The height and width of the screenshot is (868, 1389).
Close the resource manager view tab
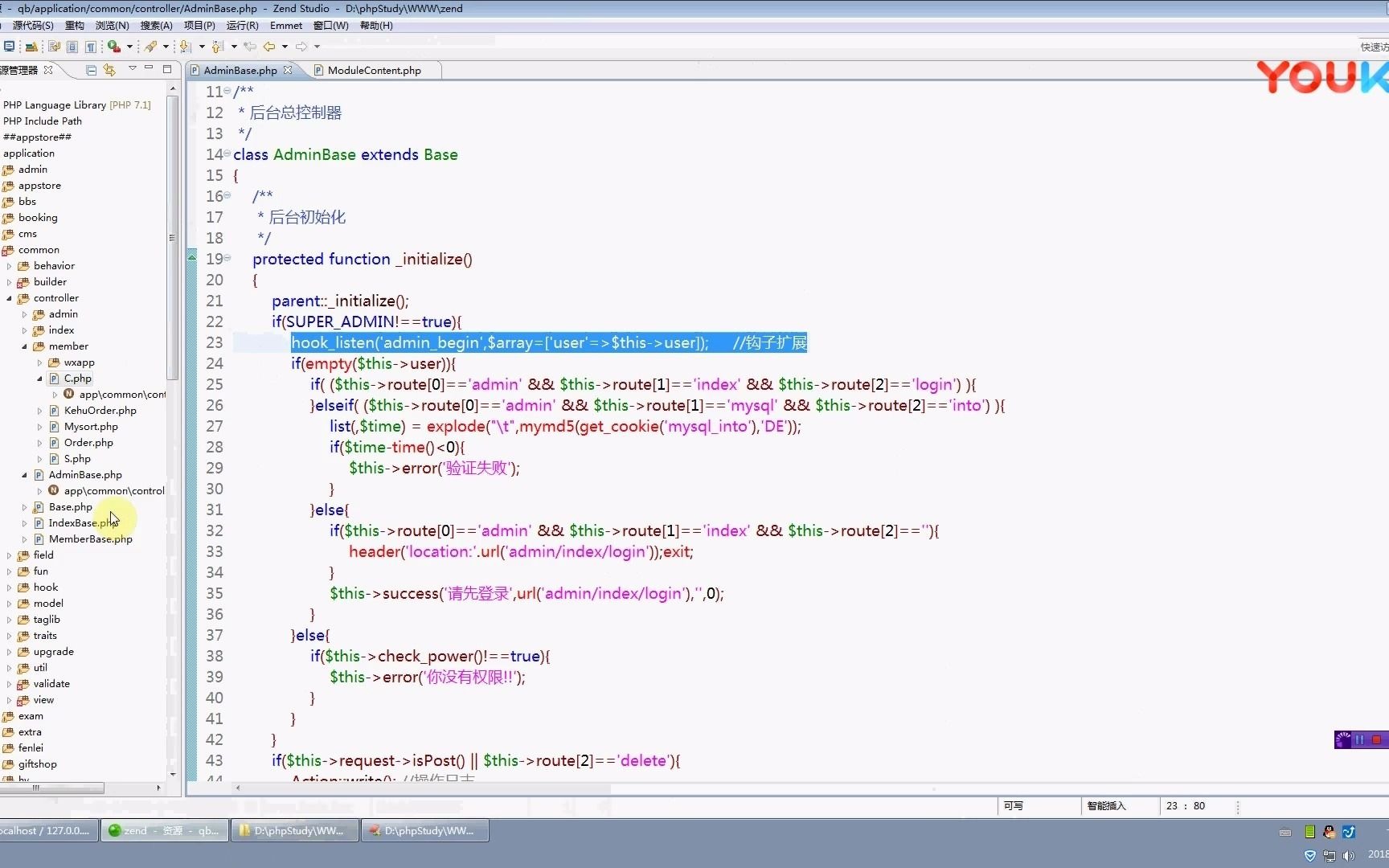coord(48,70)
